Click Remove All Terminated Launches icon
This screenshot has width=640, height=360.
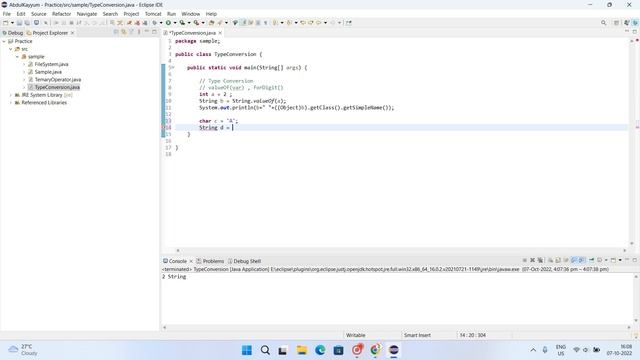tap(540, 260)
